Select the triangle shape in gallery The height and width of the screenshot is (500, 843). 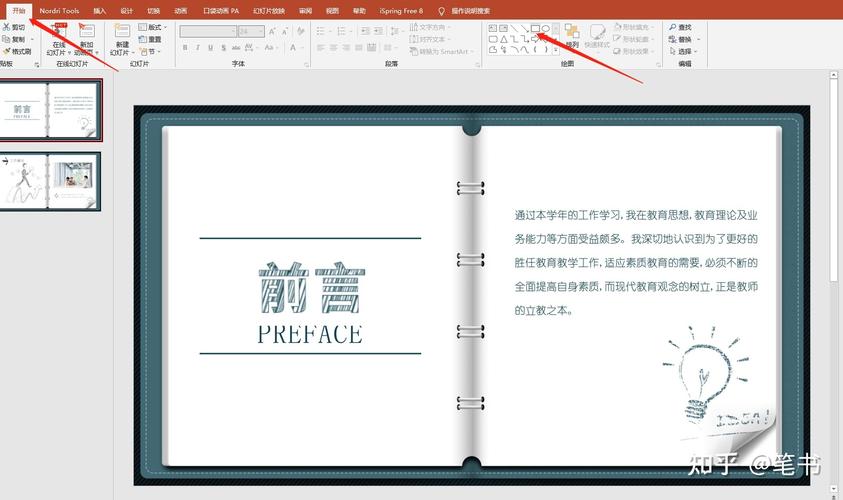pos(503,39)
